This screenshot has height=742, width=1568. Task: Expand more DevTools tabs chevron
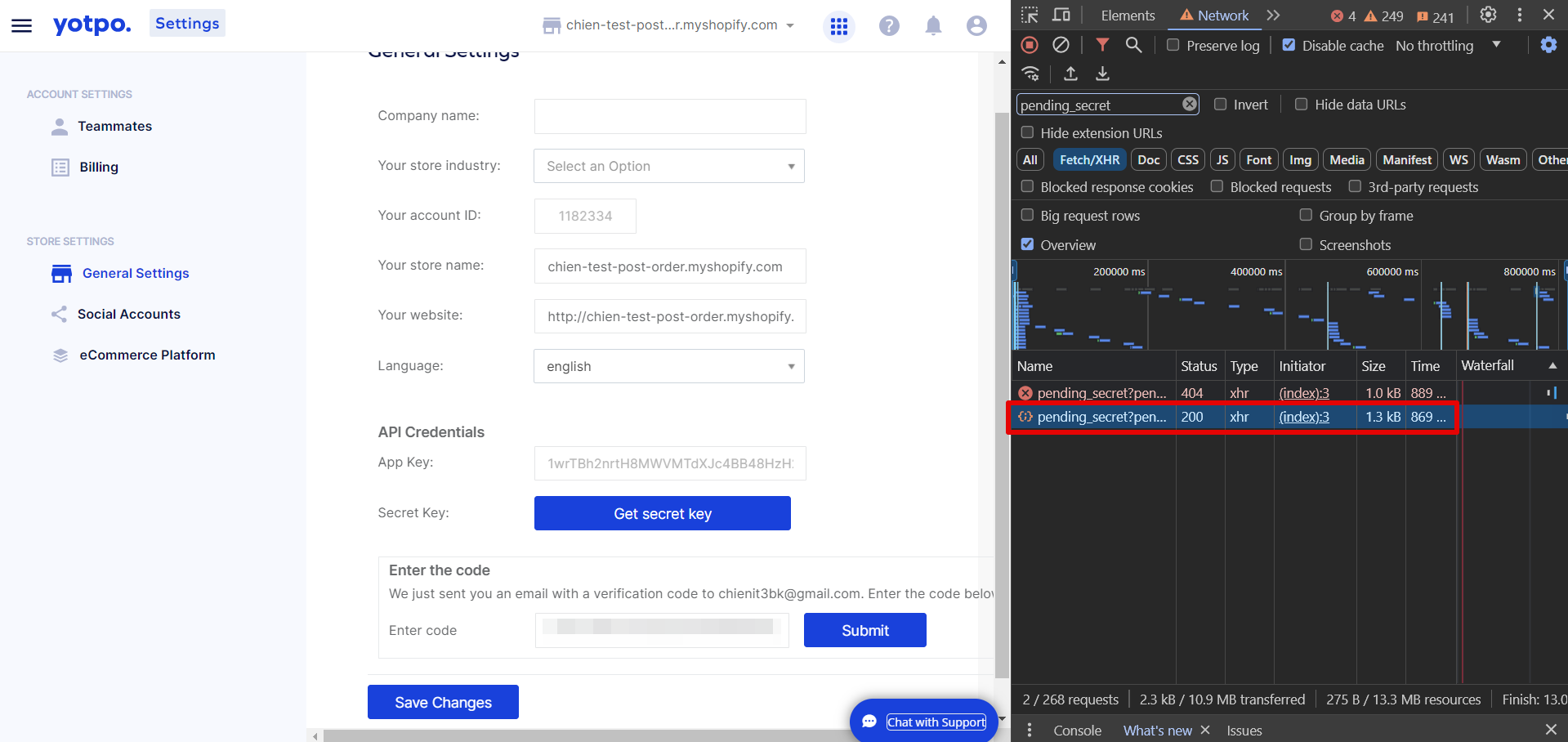pyautogui.click(x=1273, y=15)
